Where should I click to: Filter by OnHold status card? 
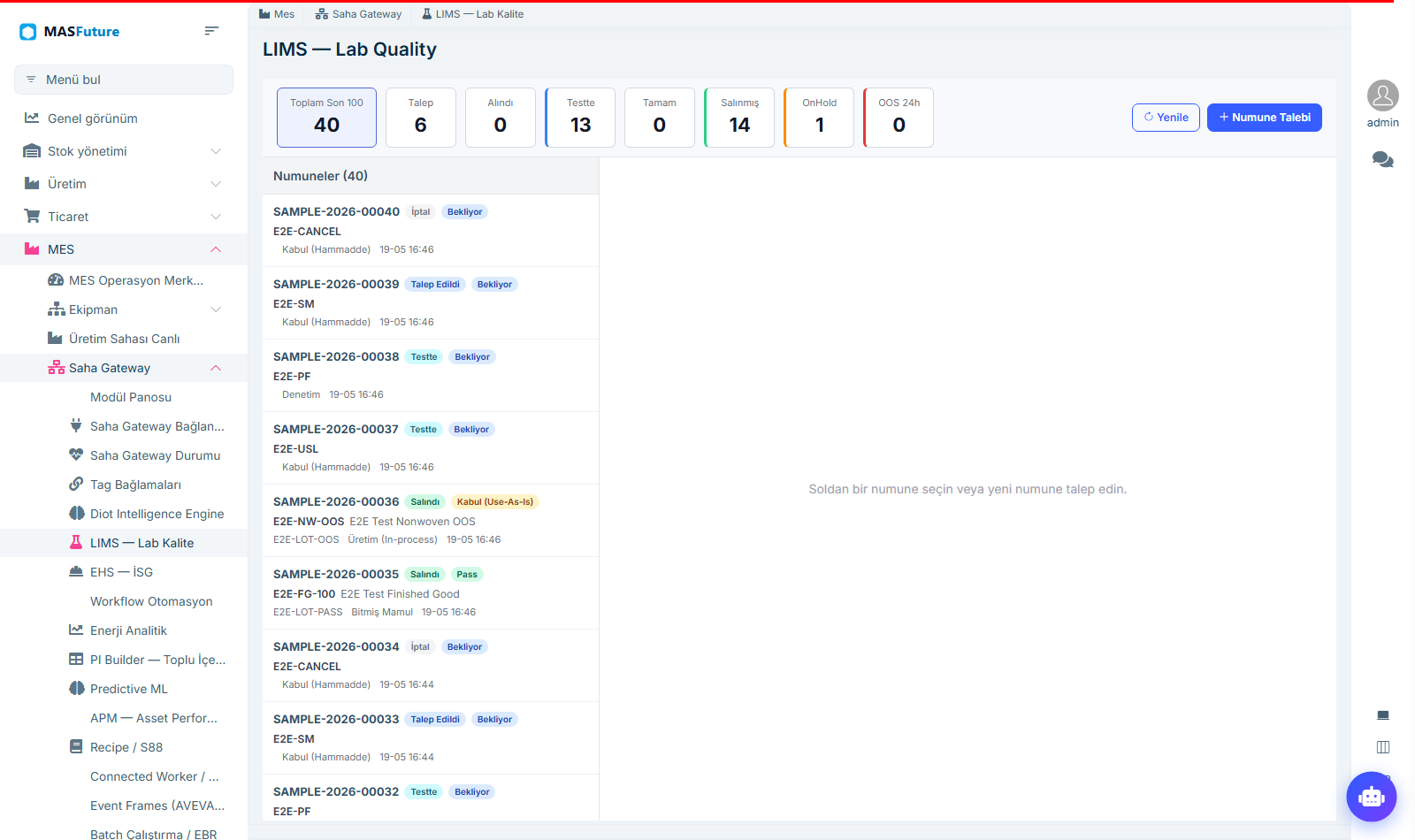click(819, 118)
